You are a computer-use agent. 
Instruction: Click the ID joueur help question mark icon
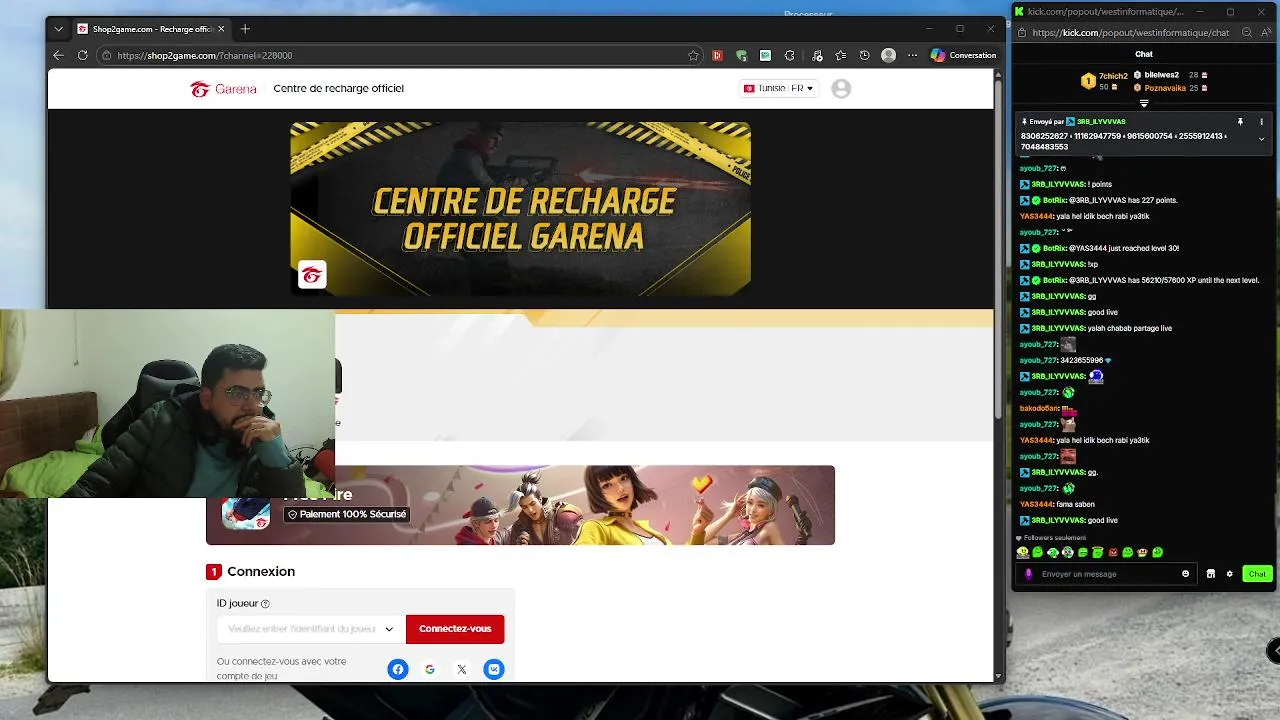coord(265,604)
